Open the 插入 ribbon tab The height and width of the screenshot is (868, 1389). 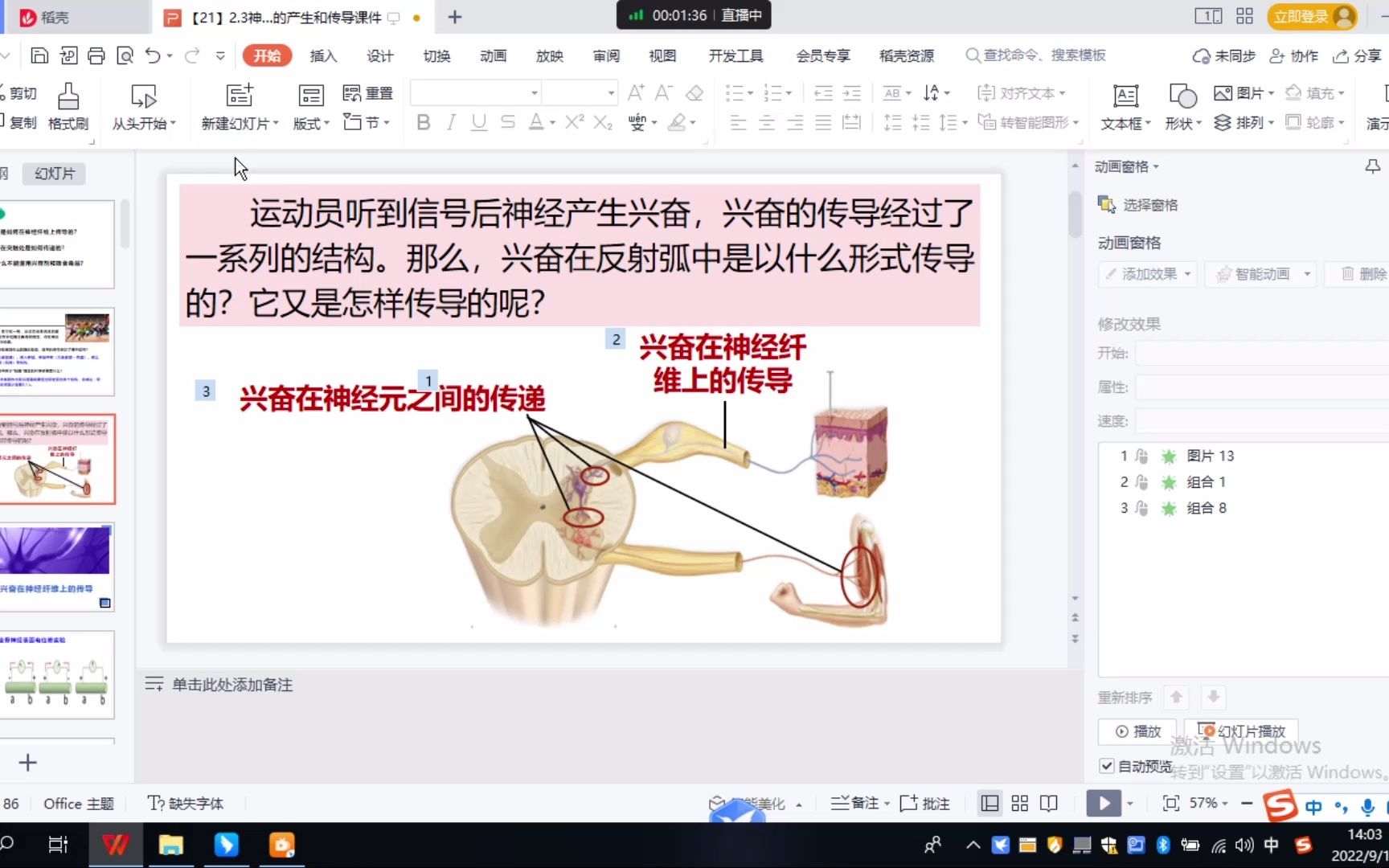click(322, 55)
